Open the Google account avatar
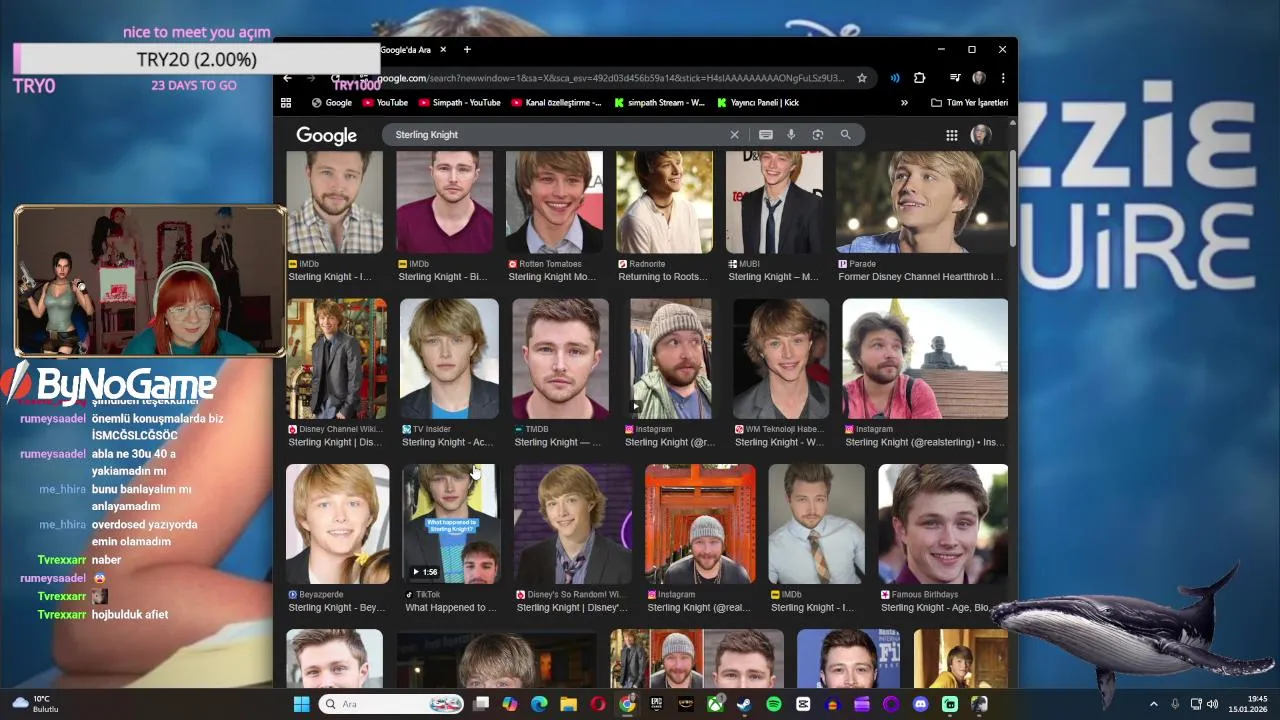This screenshot has width=1280, height=720. (x=981, y=135)
